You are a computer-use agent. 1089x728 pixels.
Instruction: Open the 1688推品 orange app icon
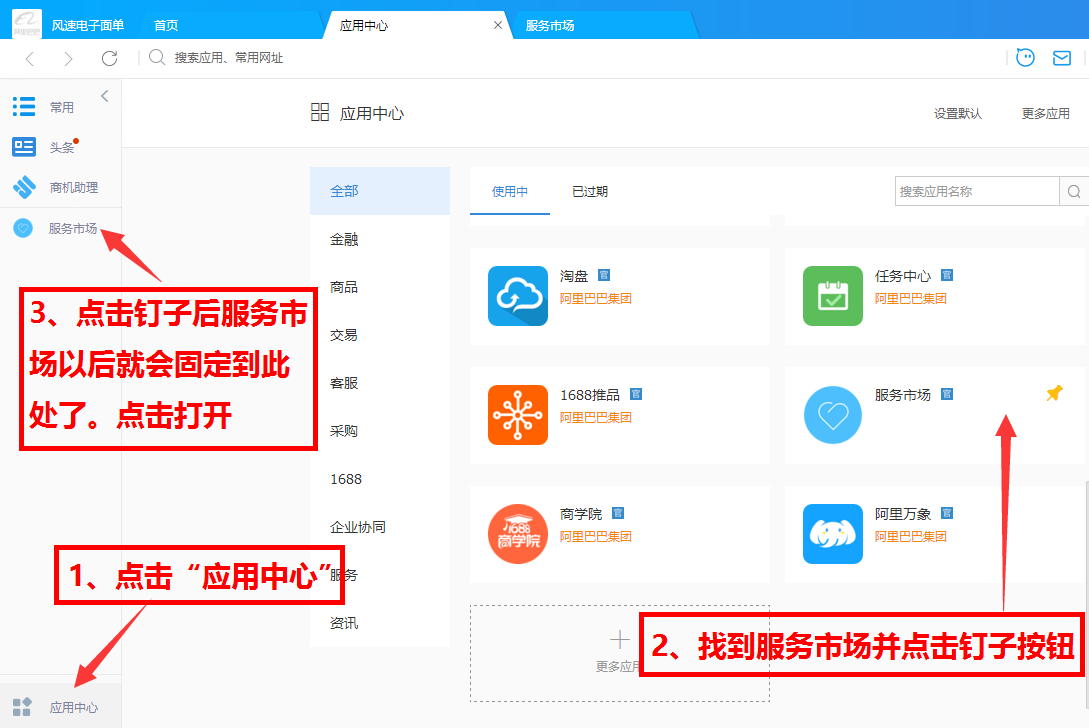click(517, 415)
